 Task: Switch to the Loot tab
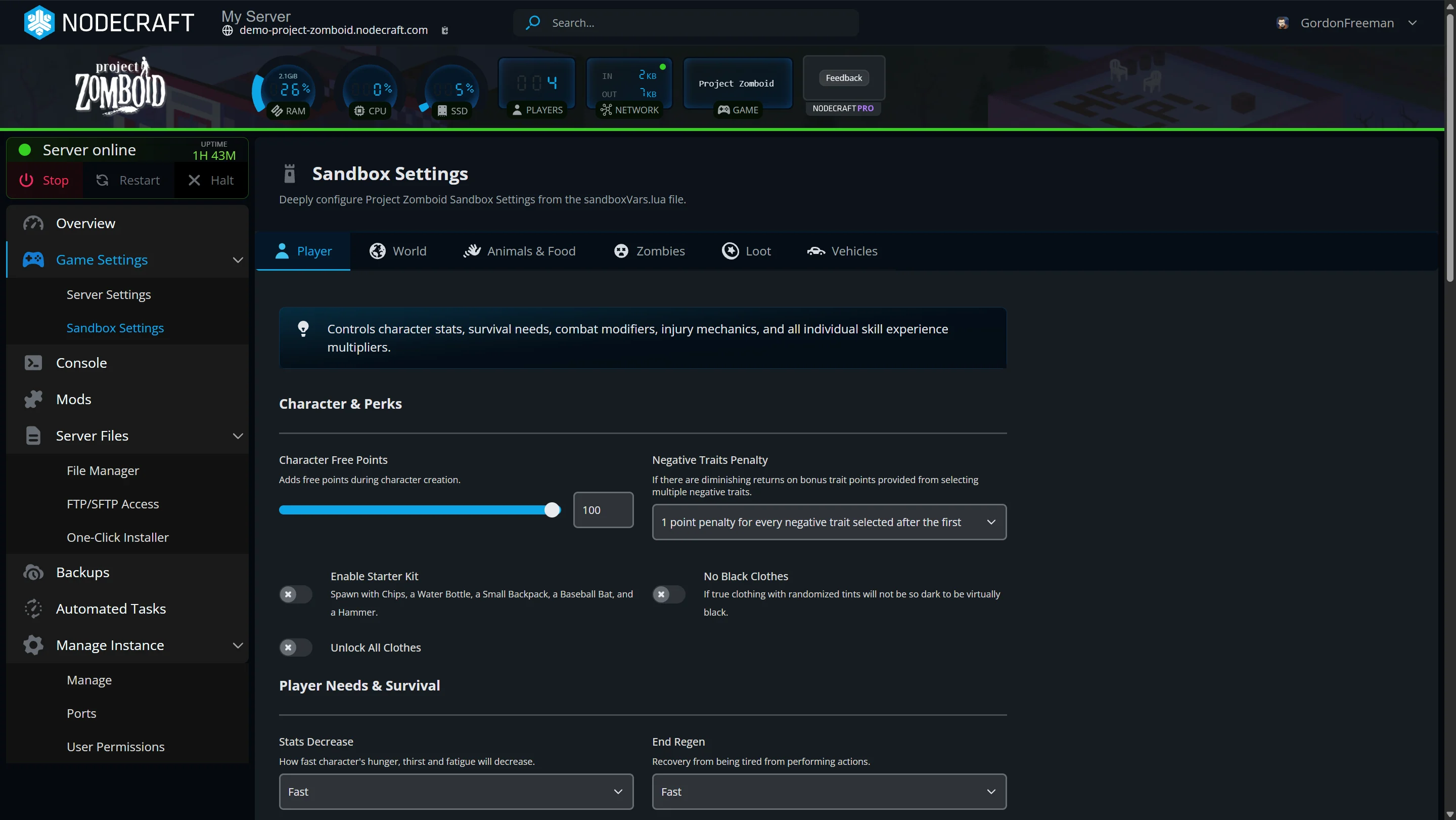tap(746, 251)
